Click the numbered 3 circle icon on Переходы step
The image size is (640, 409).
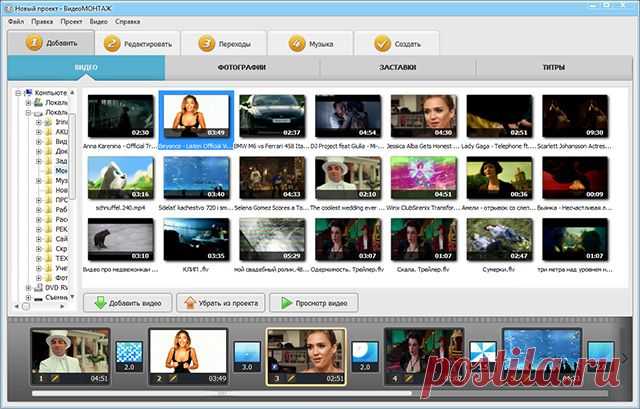pos(207,44)
